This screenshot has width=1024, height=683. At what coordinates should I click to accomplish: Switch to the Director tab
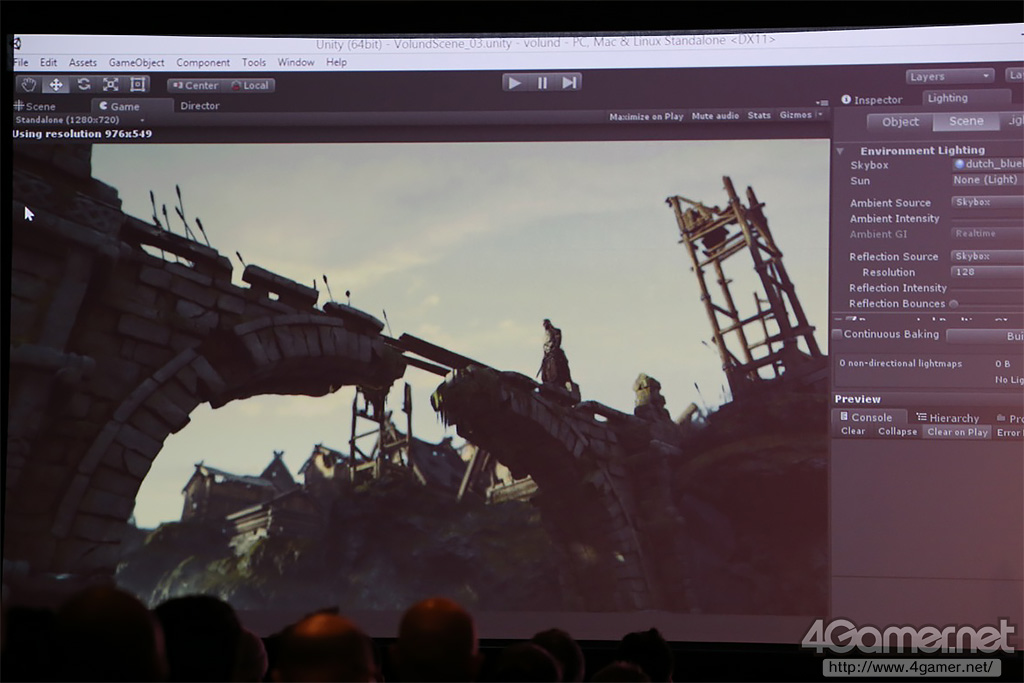click(x=200, y=105)
